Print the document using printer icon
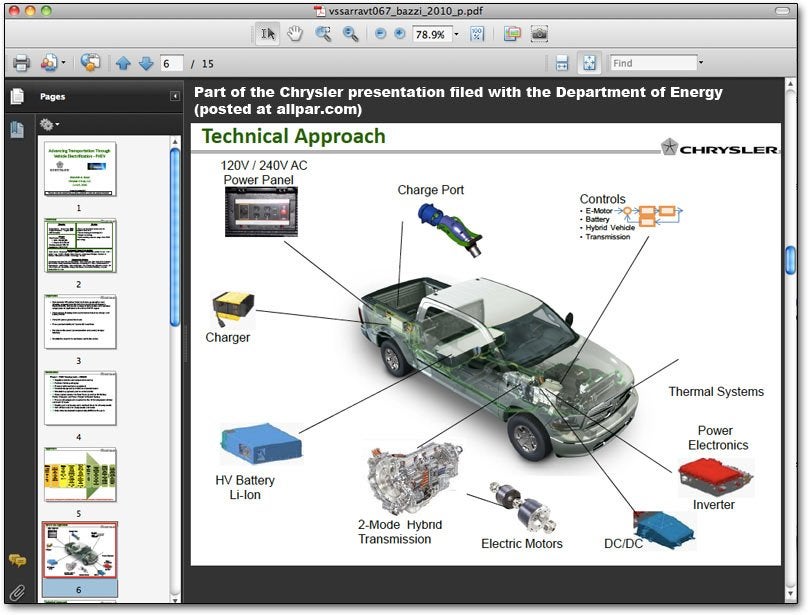This screenshot has width=808, height=615. click(x=21, y=63)
